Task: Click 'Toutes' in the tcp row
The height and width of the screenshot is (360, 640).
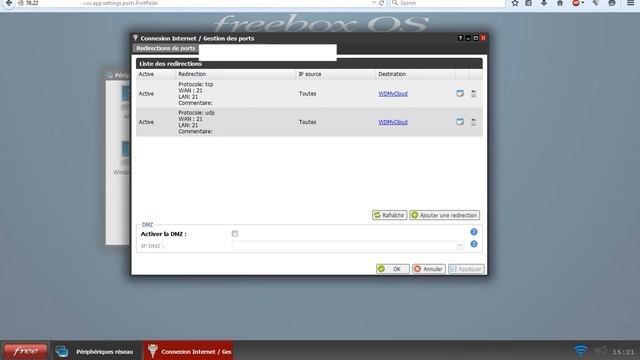Action: (307, 93)
